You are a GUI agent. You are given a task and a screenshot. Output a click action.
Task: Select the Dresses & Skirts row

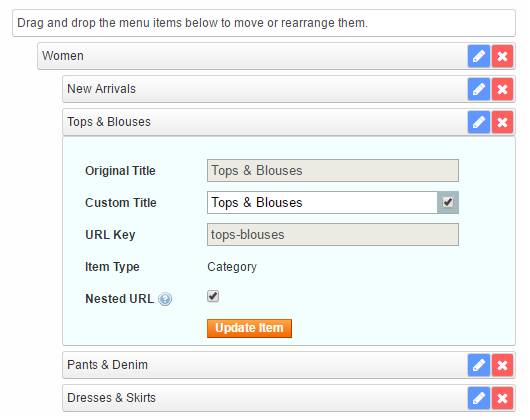pyautogui.click(x=265, y=398)
